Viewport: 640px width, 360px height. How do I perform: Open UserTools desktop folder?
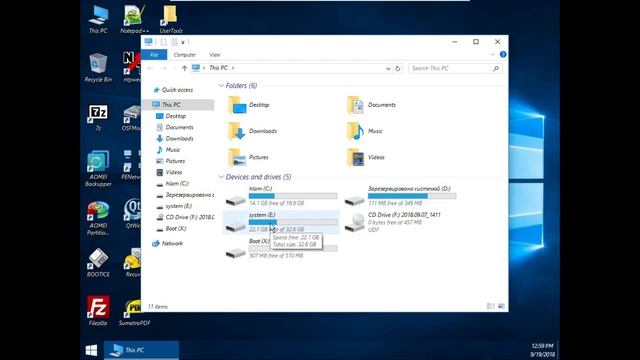click(x=171, y=19)
